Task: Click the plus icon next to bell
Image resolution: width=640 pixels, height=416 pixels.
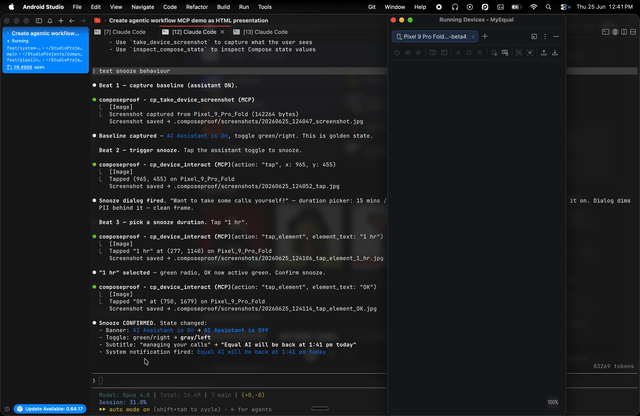Action: point(61,20)
